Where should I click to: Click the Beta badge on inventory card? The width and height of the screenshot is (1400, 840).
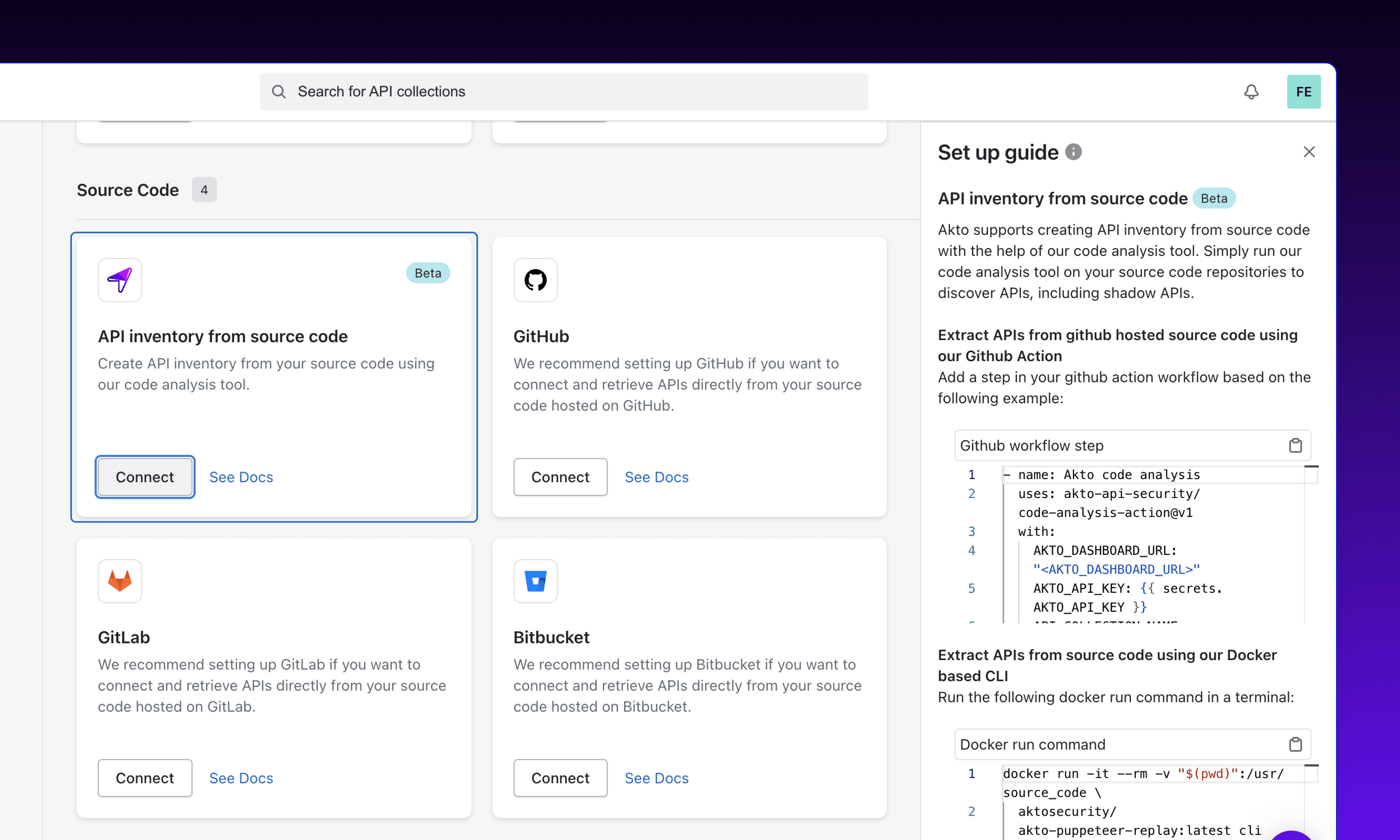point(427,273)
